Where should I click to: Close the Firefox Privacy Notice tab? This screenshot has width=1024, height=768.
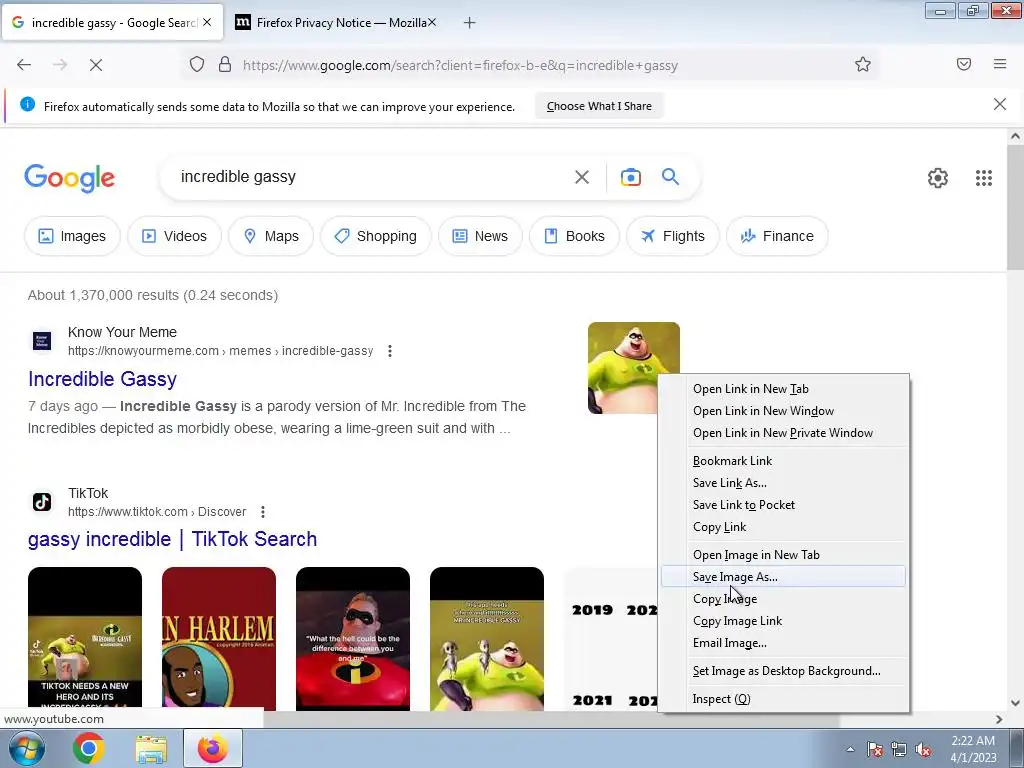[432, 22]
